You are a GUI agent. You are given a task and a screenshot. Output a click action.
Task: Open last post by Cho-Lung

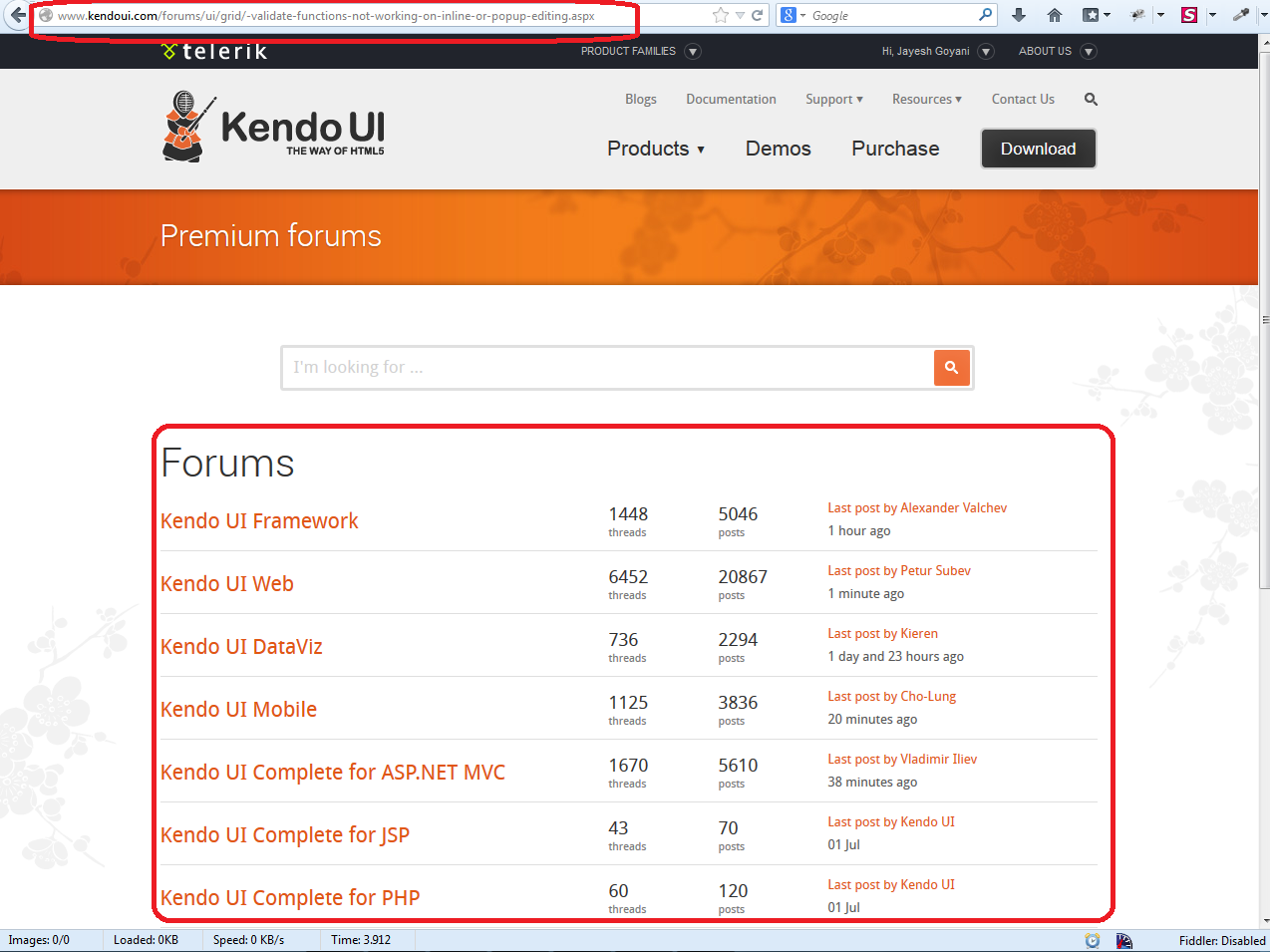pyautogui.click(x=891, y=696)
